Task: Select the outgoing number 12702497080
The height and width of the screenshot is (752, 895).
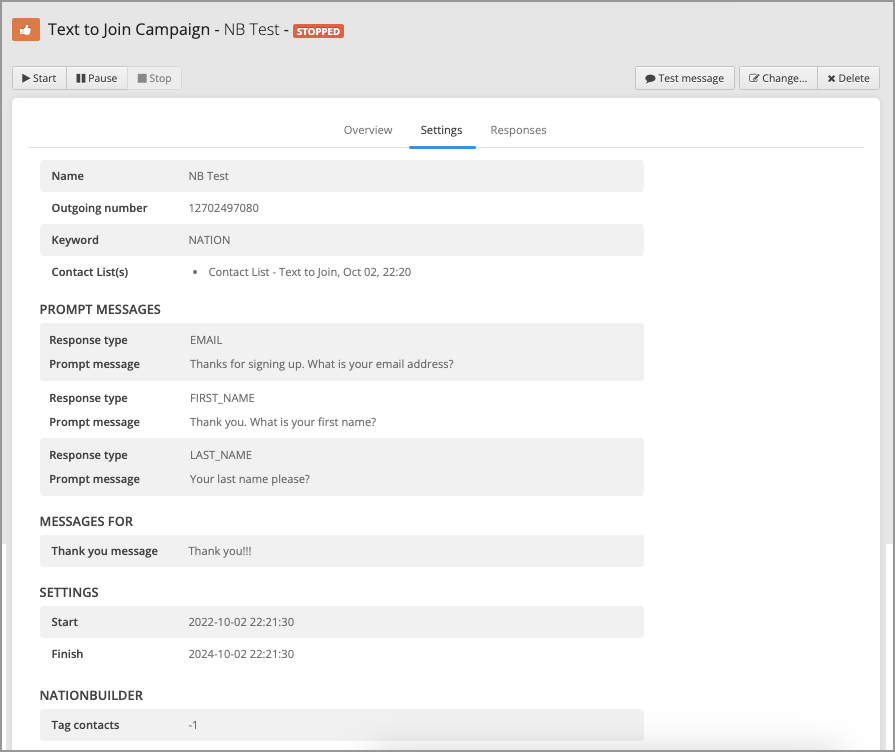Action: point(224,208)
